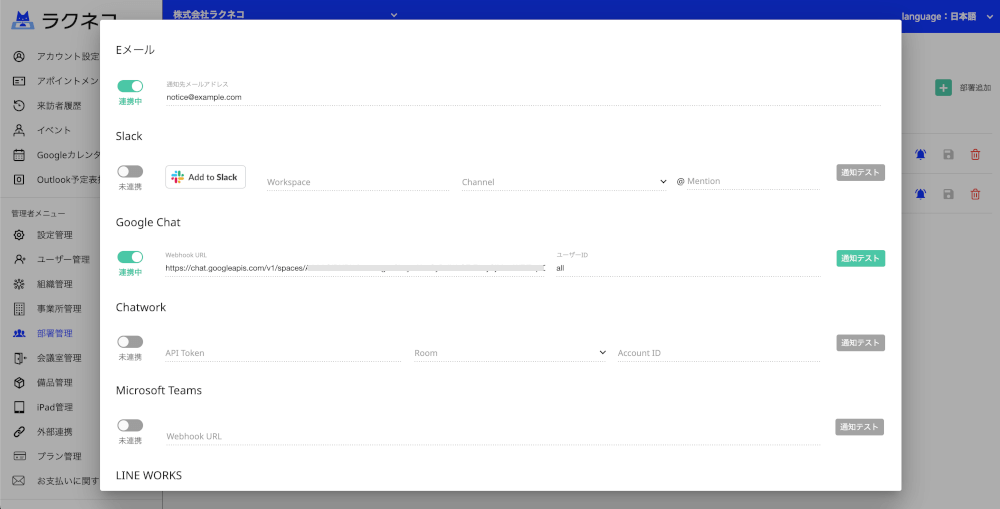Viewport: 1000px width, 509px height.
Task: Click the green plus add department icon
Action: click(943, 88)
